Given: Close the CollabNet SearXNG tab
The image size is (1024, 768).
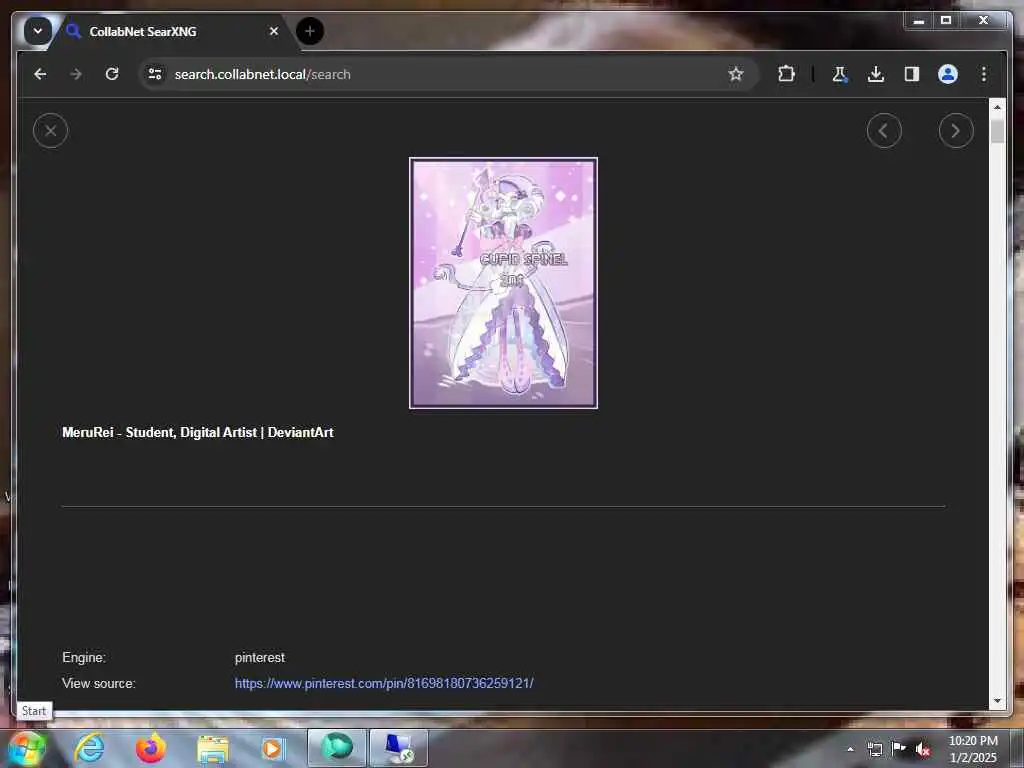Looking at the screenshot, I should click(x=274, y=31).
